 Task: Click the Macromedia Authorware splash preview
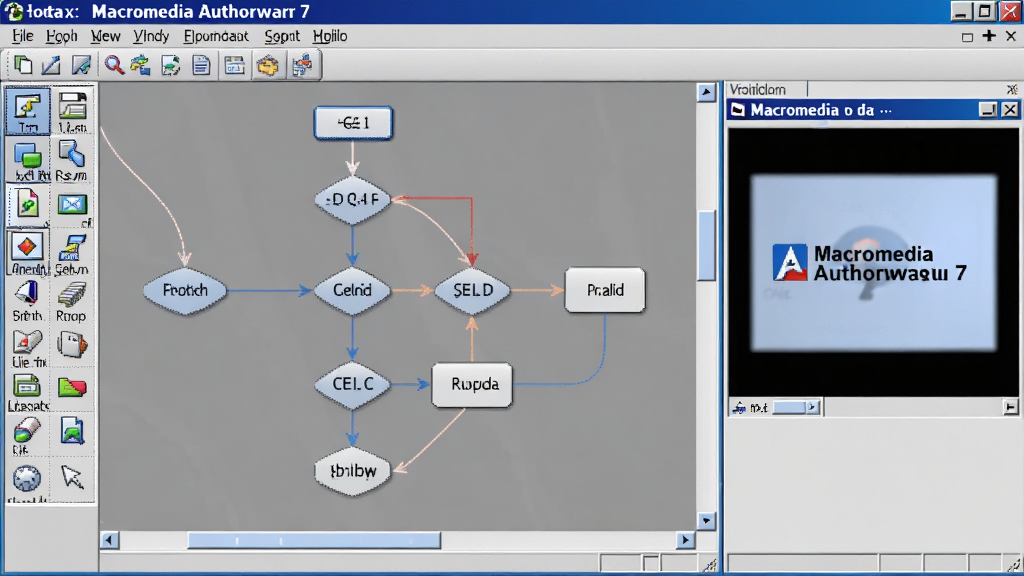[873, 263]
